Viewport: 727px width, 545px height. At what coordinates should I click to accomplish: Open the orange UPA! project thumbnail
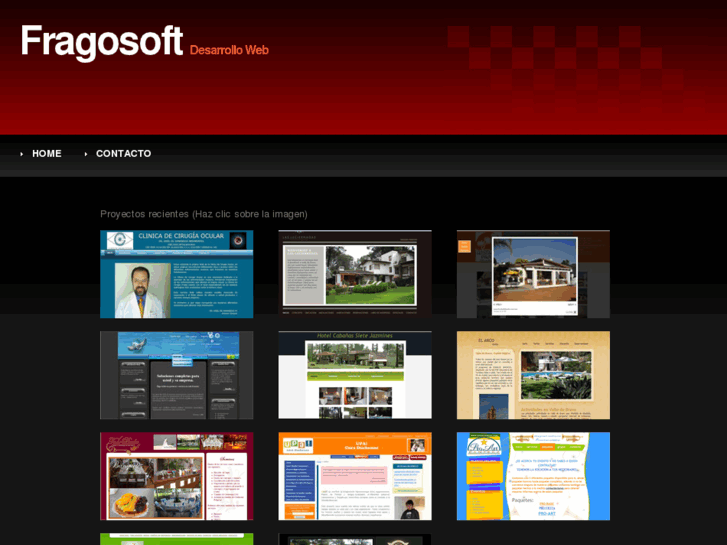pyautogui.click(x=355, y=476)
